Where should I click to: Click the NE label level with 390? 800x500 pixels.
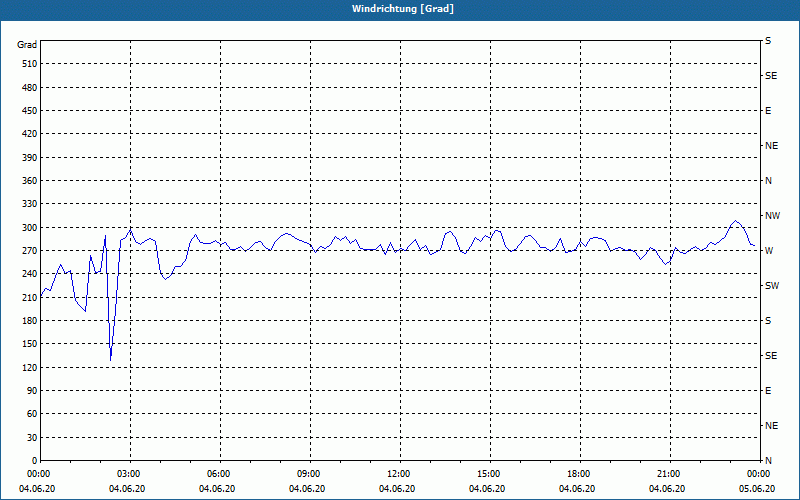pyautogui.click(x=771, y=146)
